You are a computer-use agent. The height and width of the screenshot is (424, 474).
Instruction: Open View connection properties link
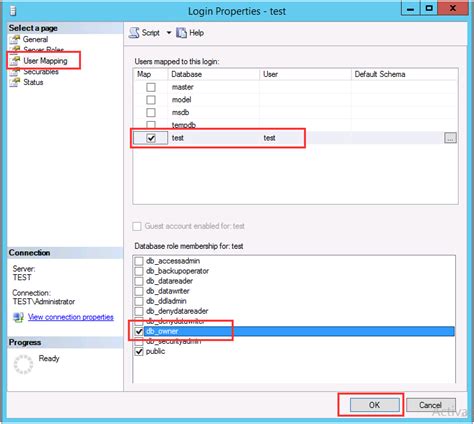tap(71, 317)
